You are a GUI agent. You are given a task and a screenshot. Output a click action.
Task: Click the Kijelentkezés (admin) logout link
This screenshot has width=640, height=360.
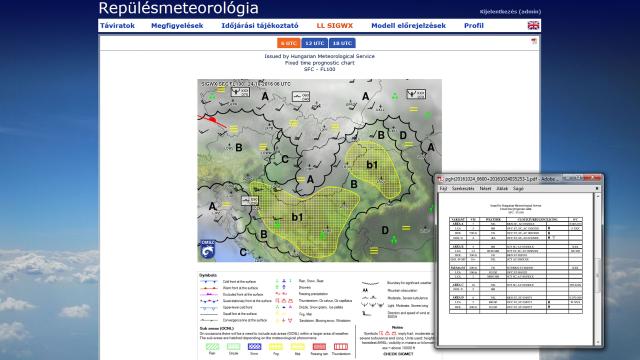point(510,11)
